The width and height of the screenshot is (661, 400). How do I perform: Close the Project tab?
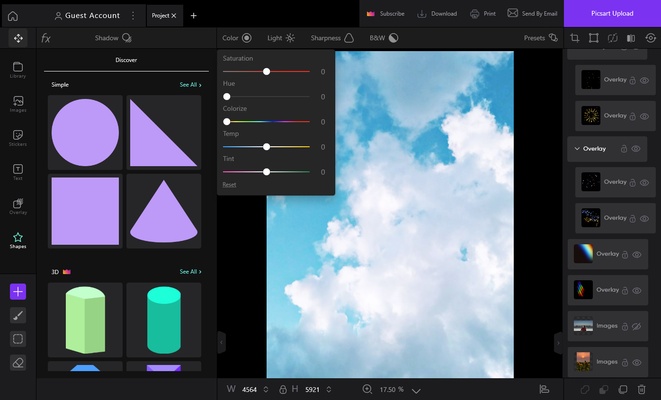[x=174, y=16]
